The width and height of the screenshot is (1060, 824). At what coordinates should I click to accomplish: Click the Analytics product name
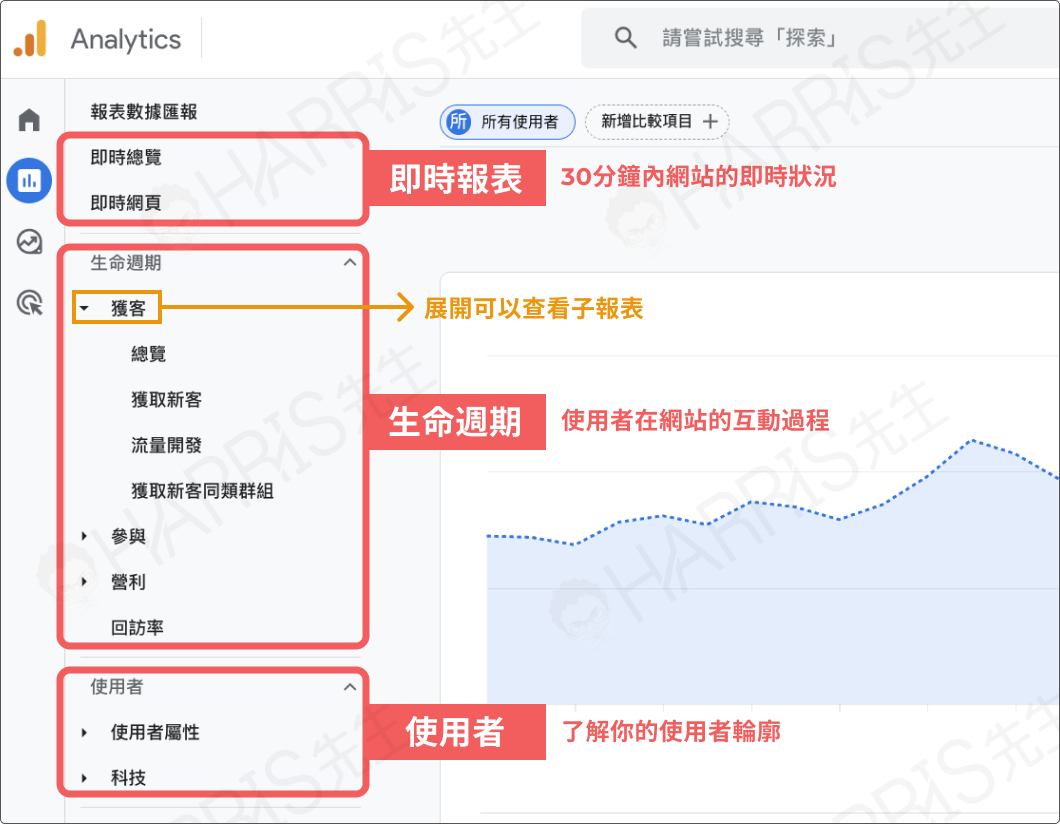(126, 39)
